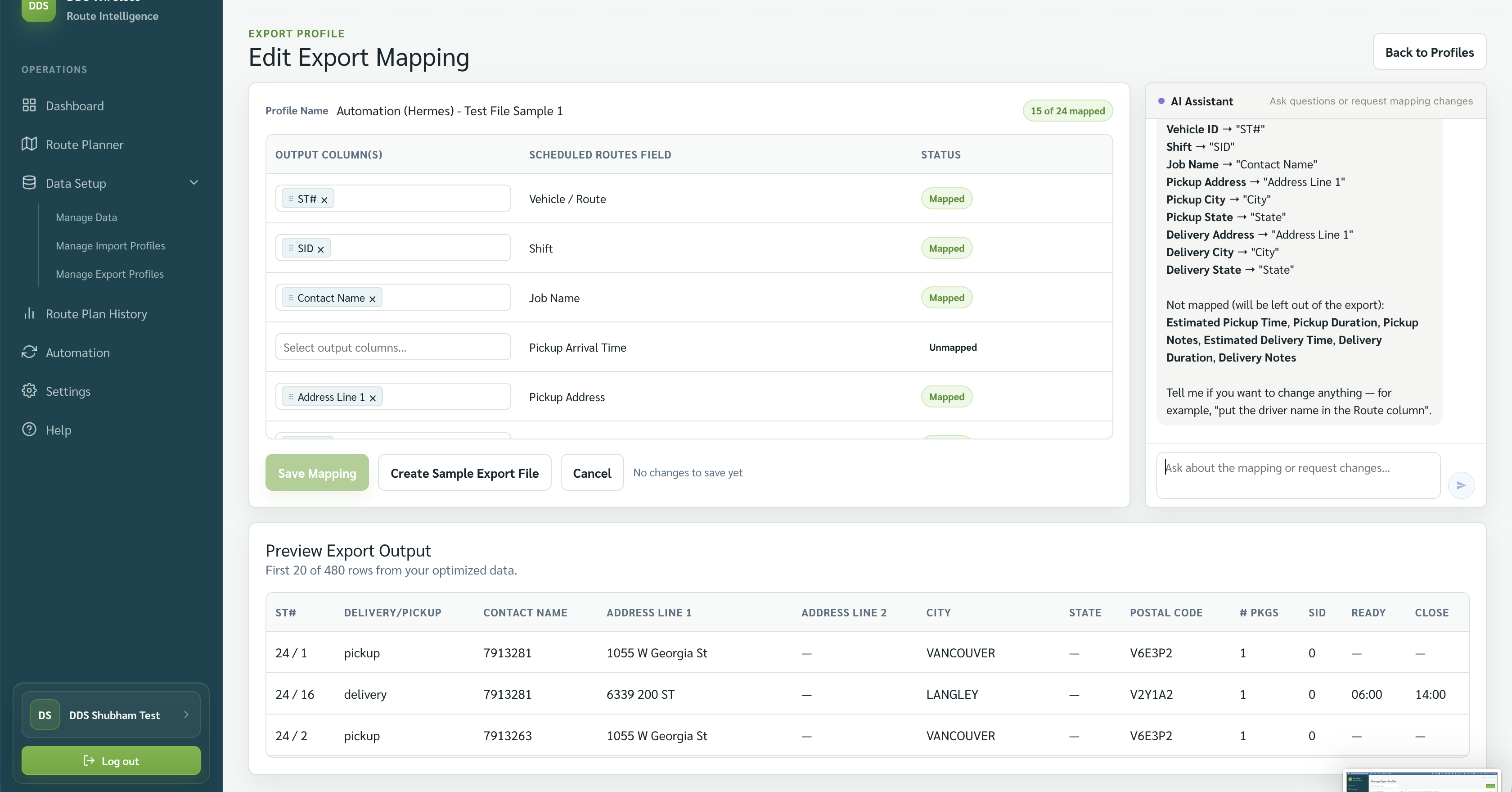The height and width of the screenshot is (792, 1512).
Task: Log out of the application
Action: coord(111,760)
